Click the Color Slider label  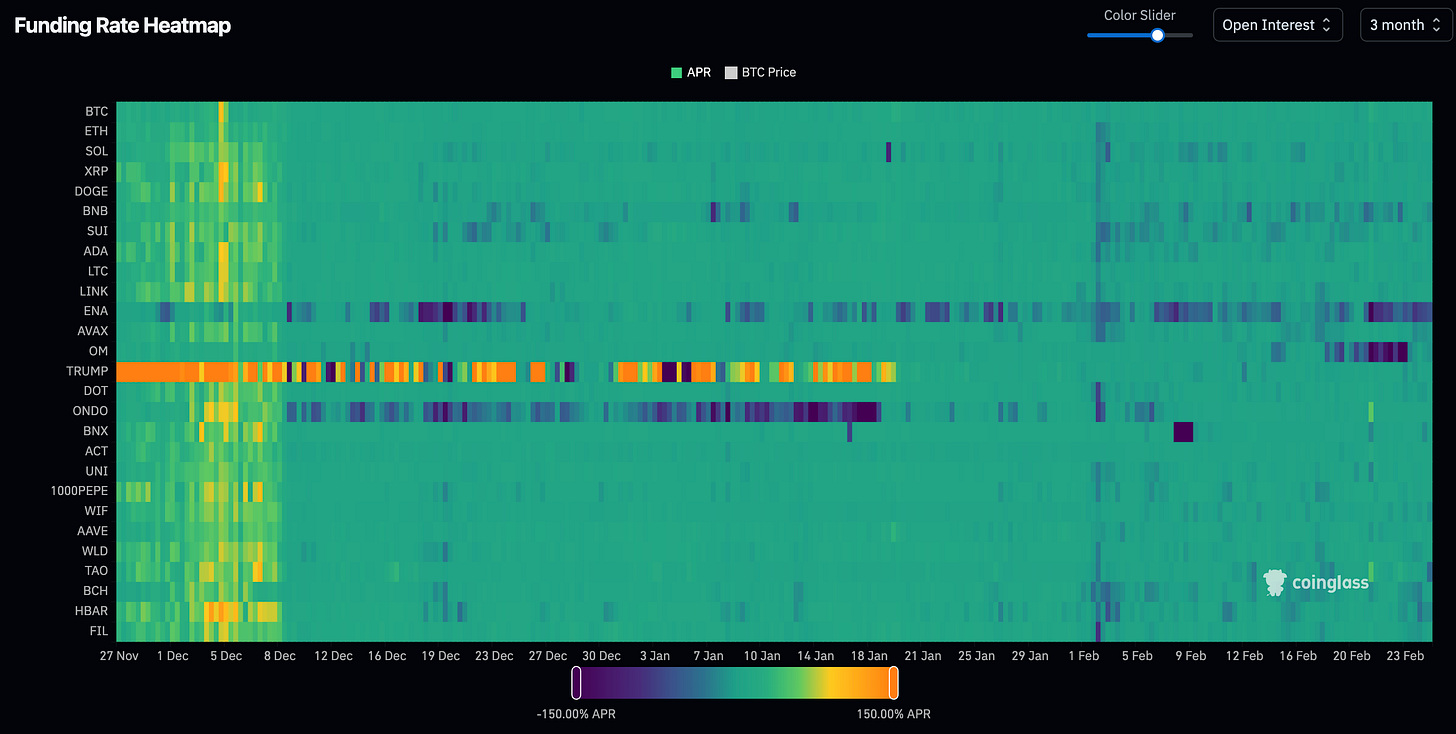[x=1140, y=15]
